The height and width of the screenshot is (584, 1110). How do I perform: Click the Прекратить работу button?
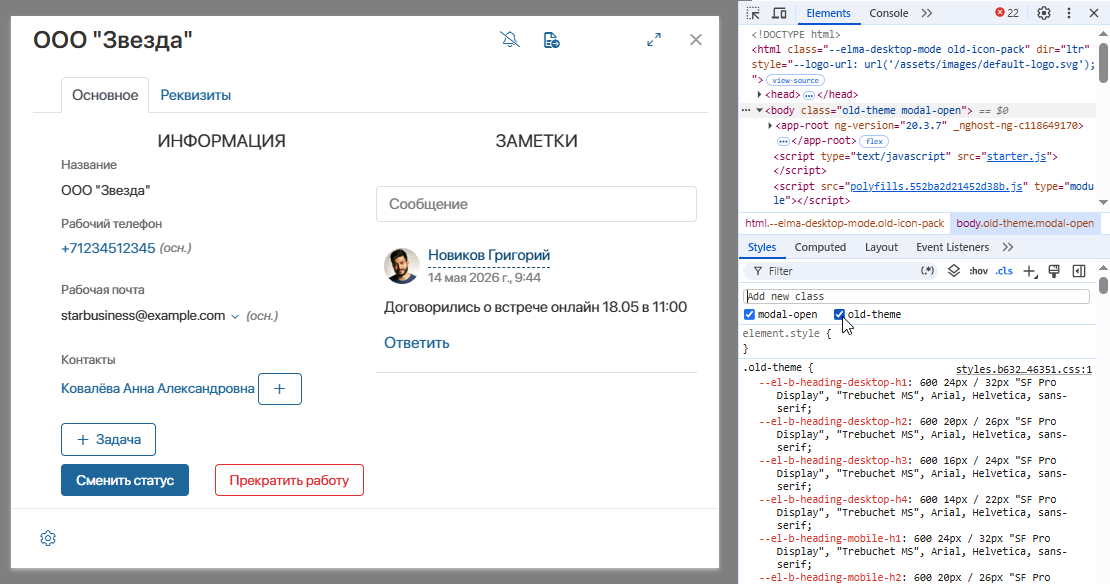tap(289, 480)
